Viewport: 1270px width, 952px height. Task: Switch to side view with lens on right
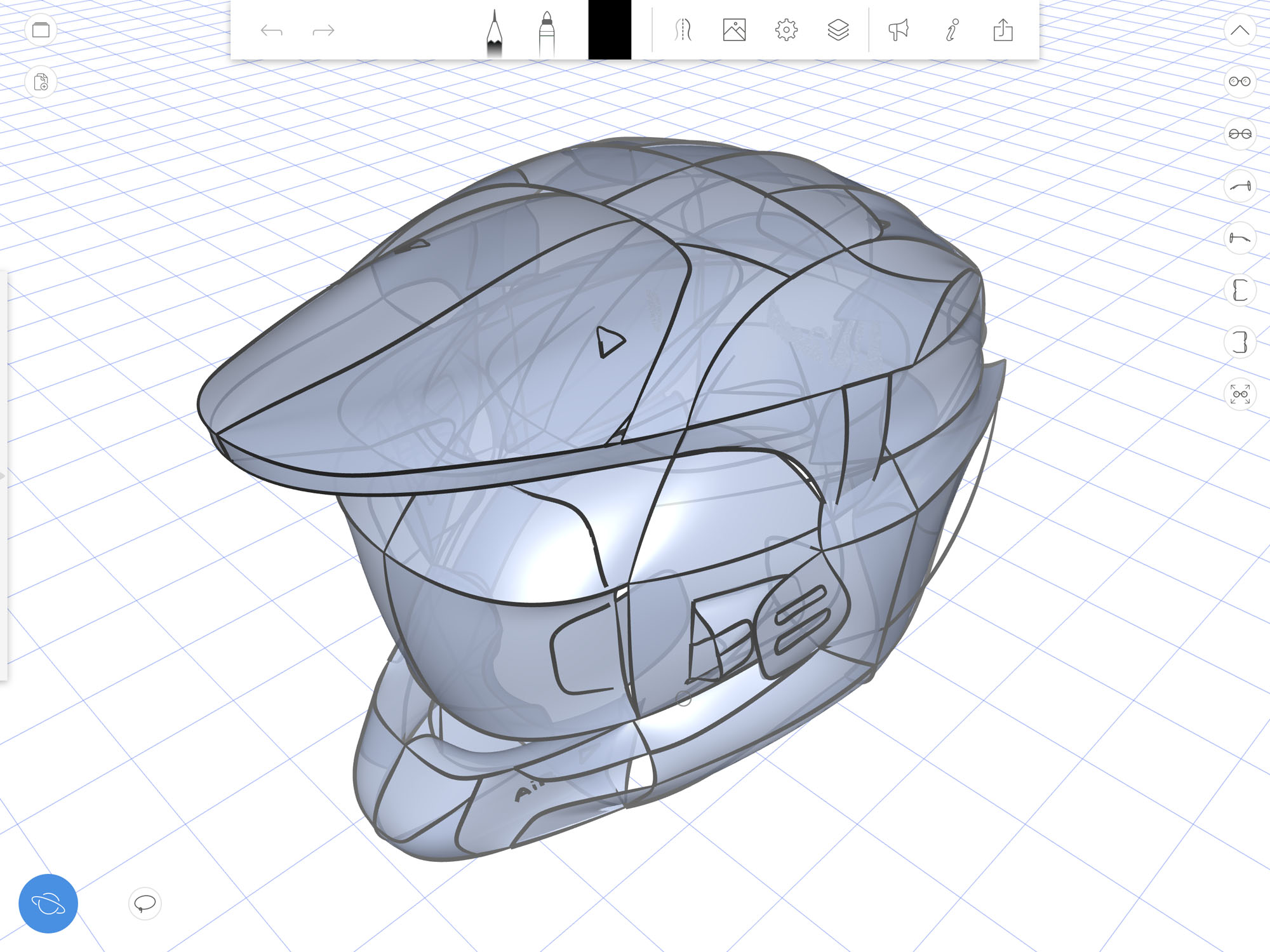[1240, 186]
